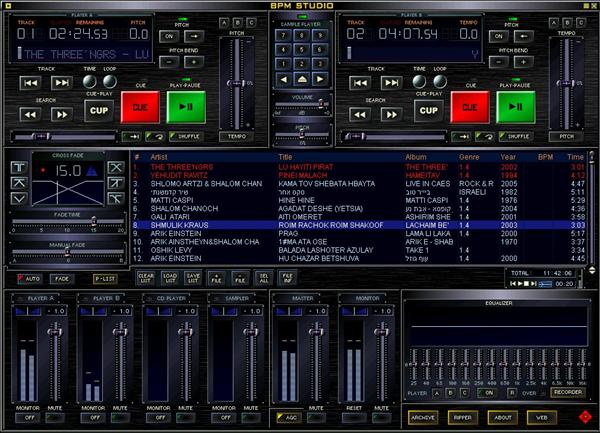Toggle the AGC button on Master channel
The height and width of the screenshot is (433, 600).
[x=288, y=418]
